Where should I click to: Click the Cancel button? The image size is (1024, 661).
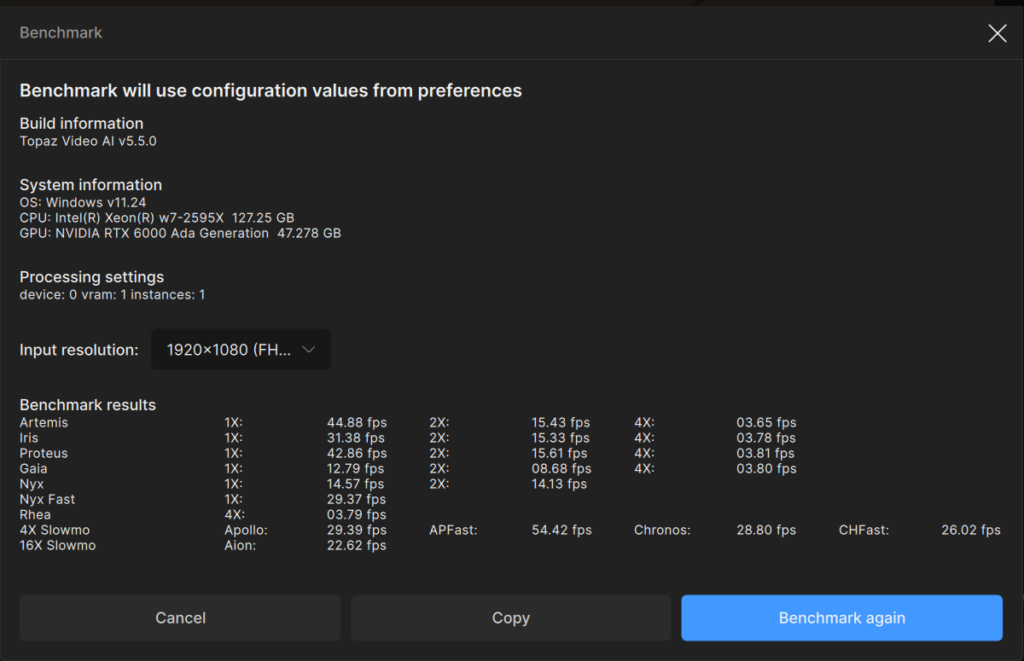tap(180, 617)
